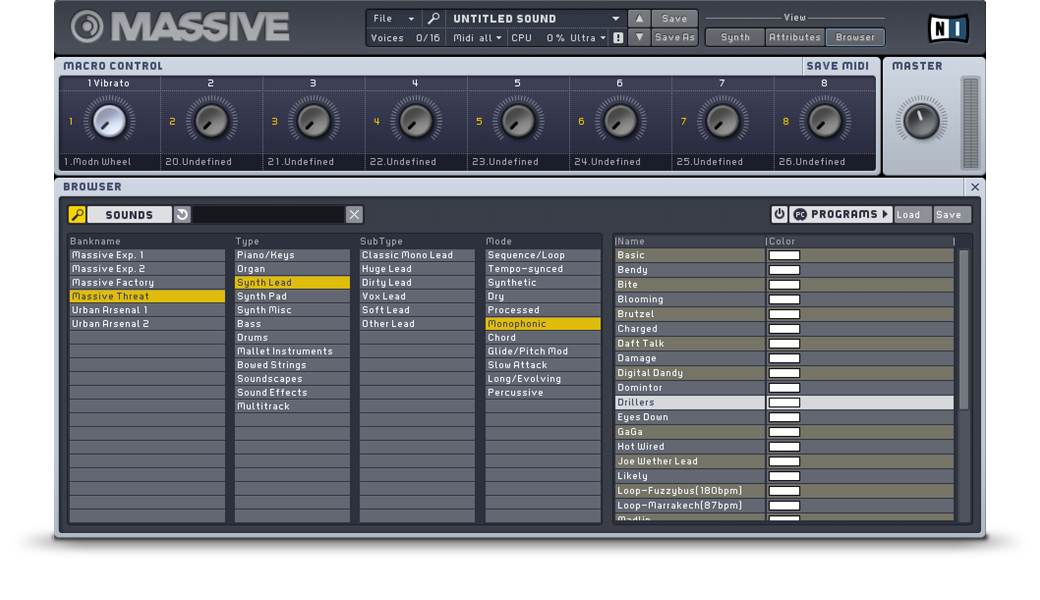
Task: Click the Native Instruments NI logo
Action: pos(948,29)
